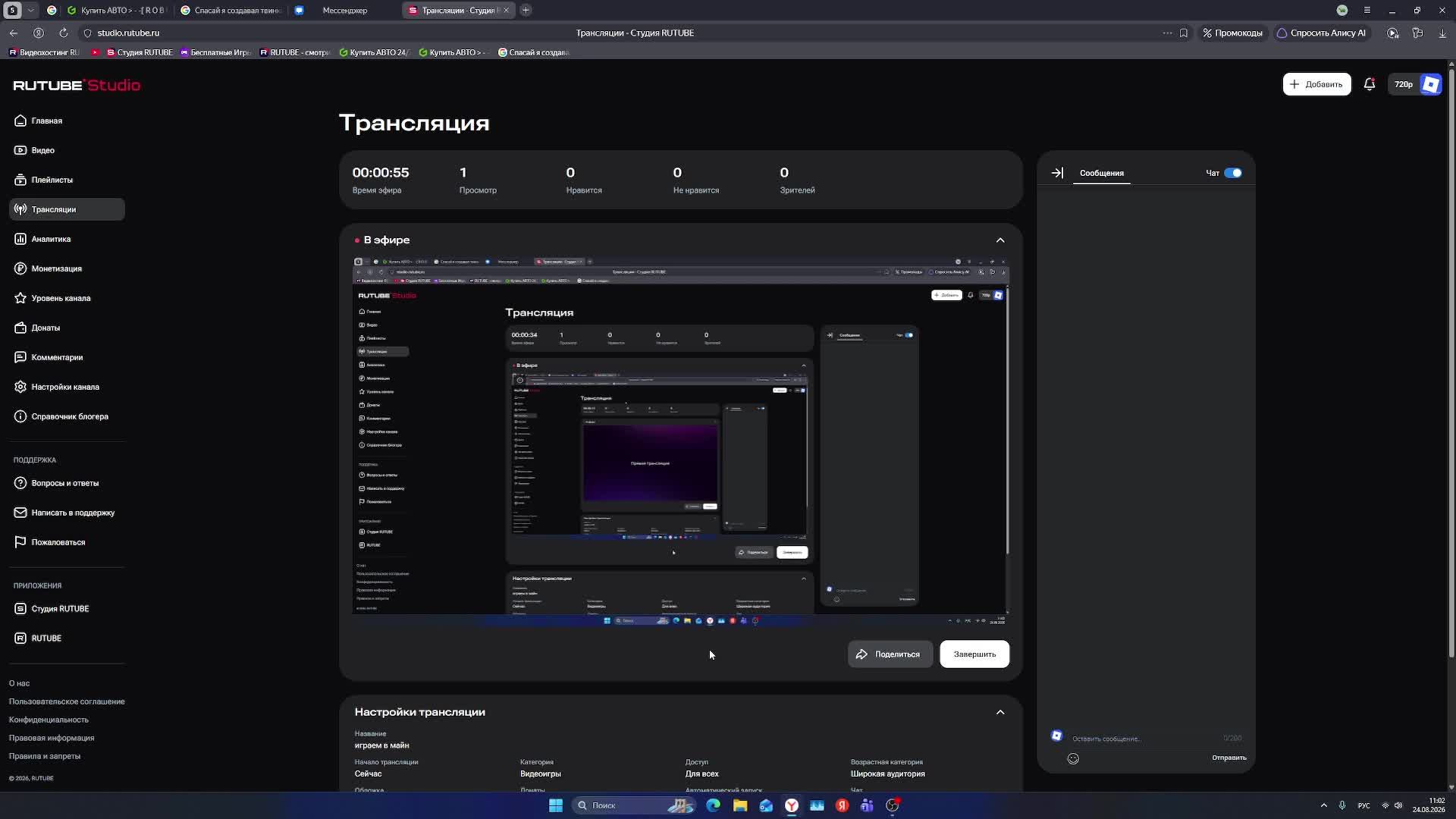The height and width of the screenshot is (819, 1456).
Task: Open Монетизация in the sidebar
Action: [67, 268]
